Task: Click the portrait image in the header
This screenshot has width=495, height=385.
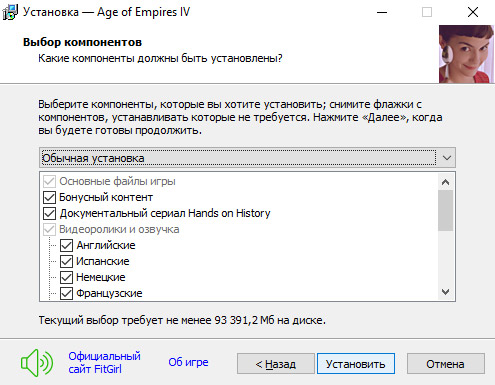Action: (466, 54)
